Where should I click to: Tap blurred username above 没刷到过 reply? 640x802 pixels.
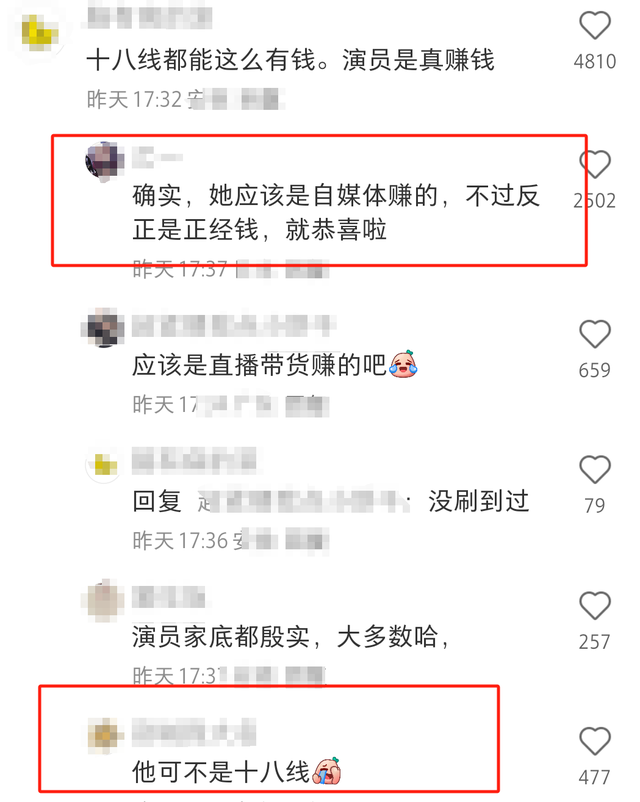coord(194,460)
